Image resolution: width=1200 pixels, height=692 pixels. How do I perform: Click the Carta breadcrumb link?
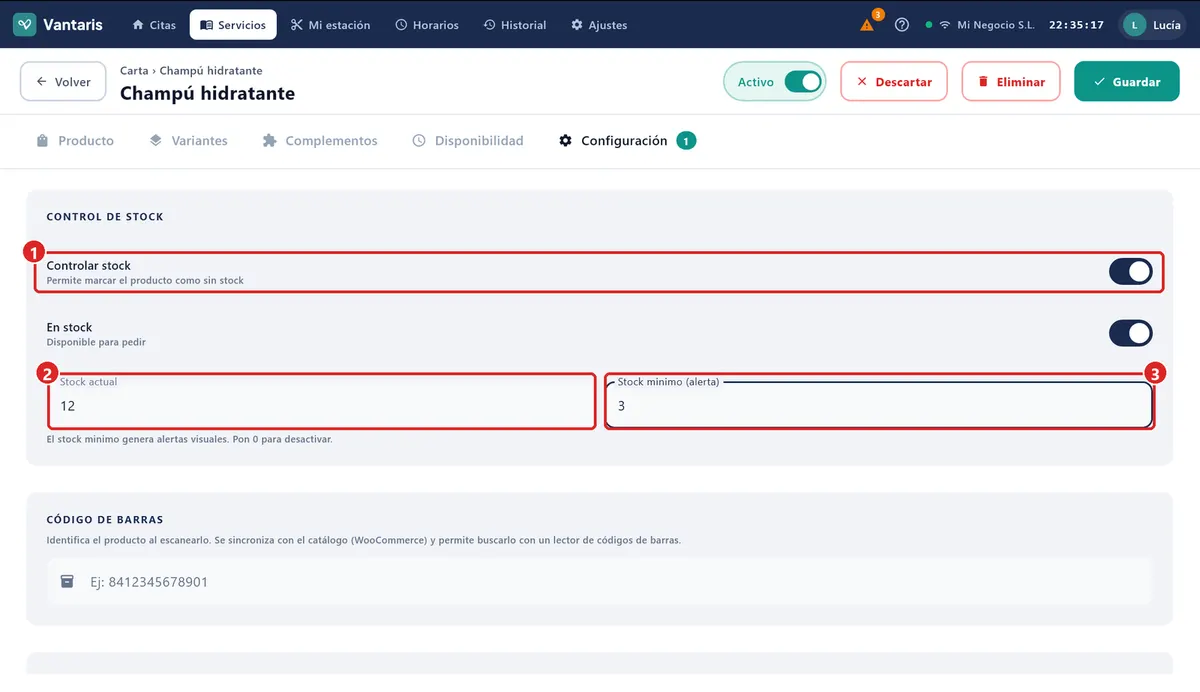[134, 71]
